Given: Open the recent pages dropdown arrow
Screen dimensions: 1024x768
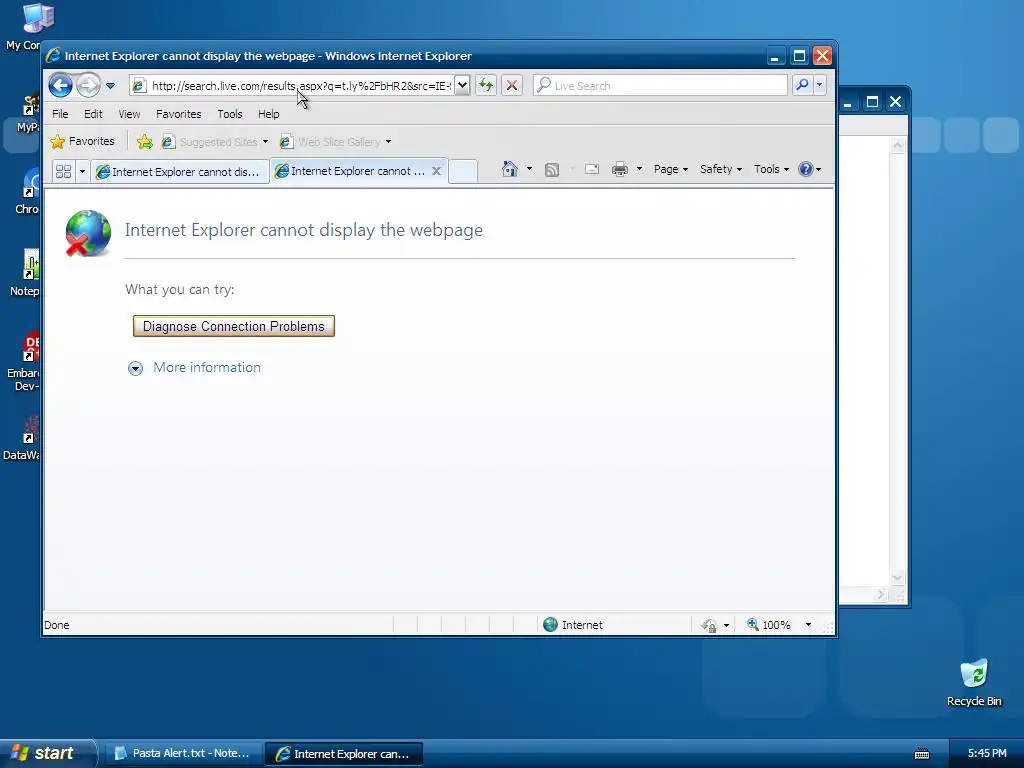Looking at the screenshot, I should pyautogui.click(x=110, y=86).
